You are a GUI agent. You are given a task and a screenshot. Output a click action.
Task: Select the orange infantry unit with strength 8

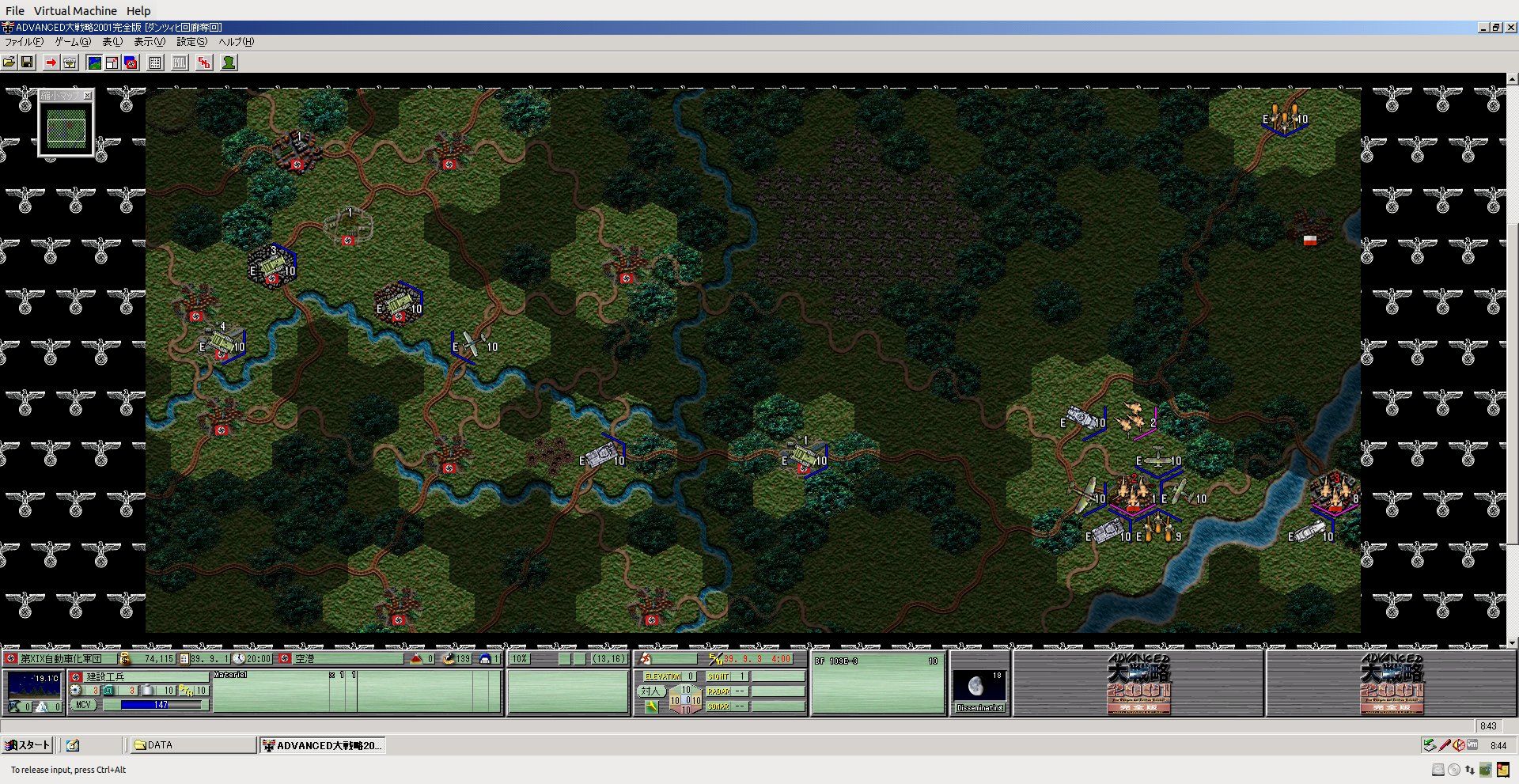point(1335,494)
